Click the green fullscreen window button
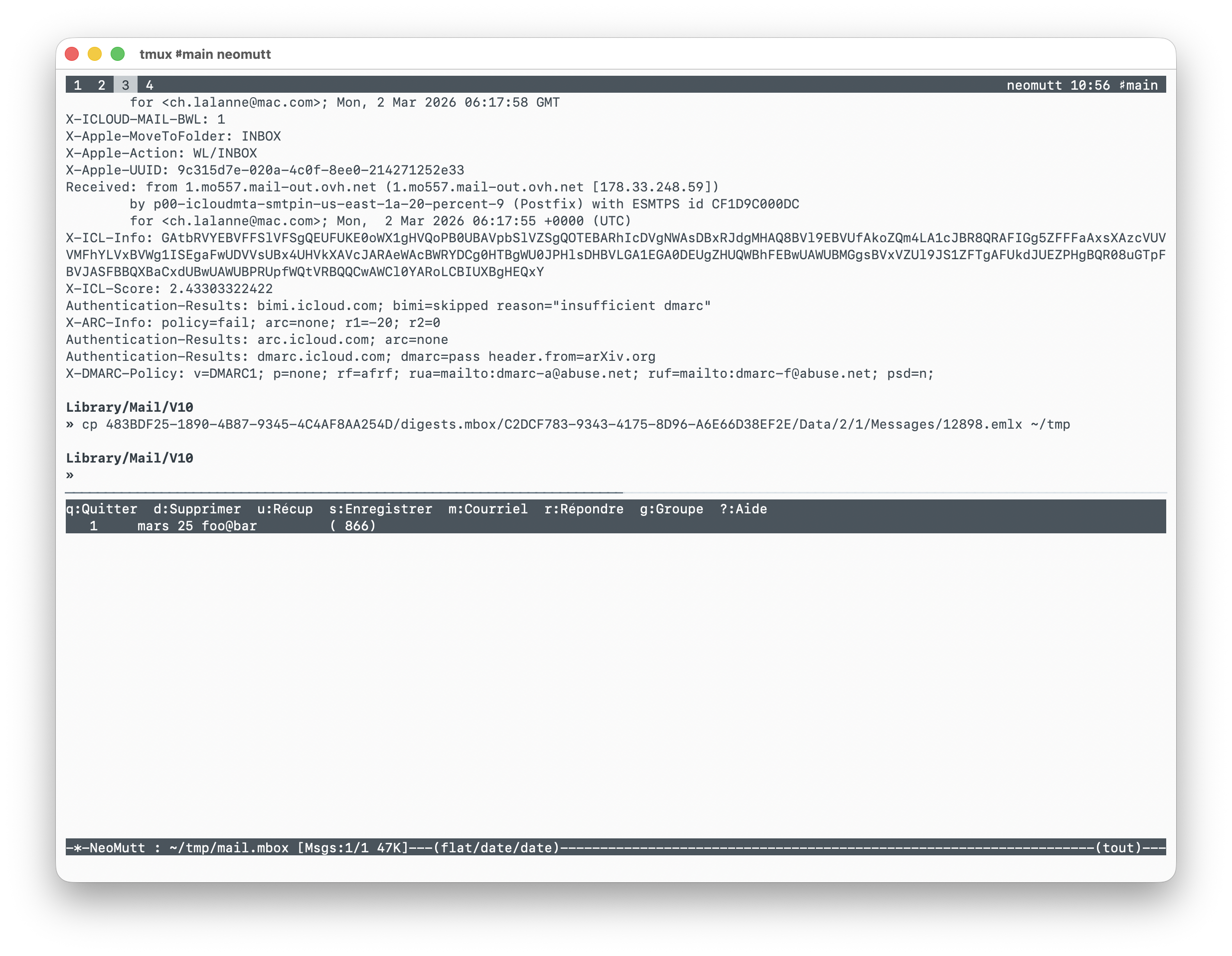Screen dimensions: 1232x956 click(117, 54)
